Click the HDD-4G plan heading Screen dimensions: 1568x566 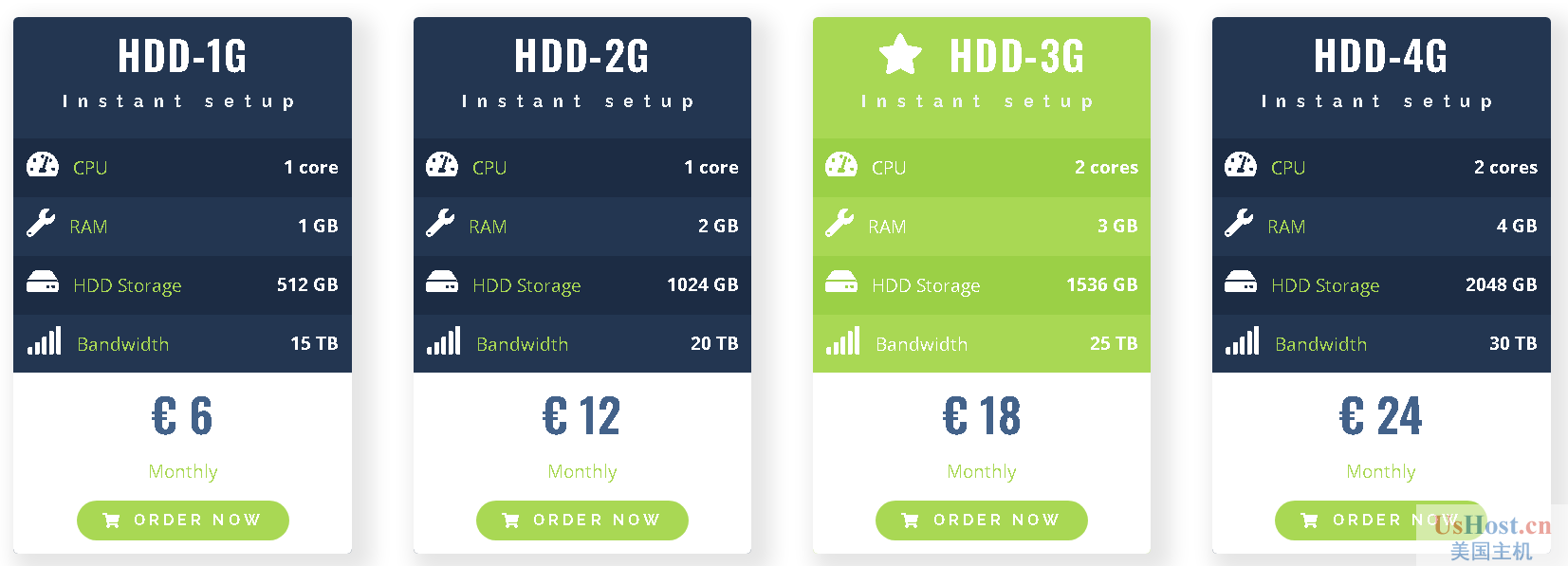pos(1381,56)
